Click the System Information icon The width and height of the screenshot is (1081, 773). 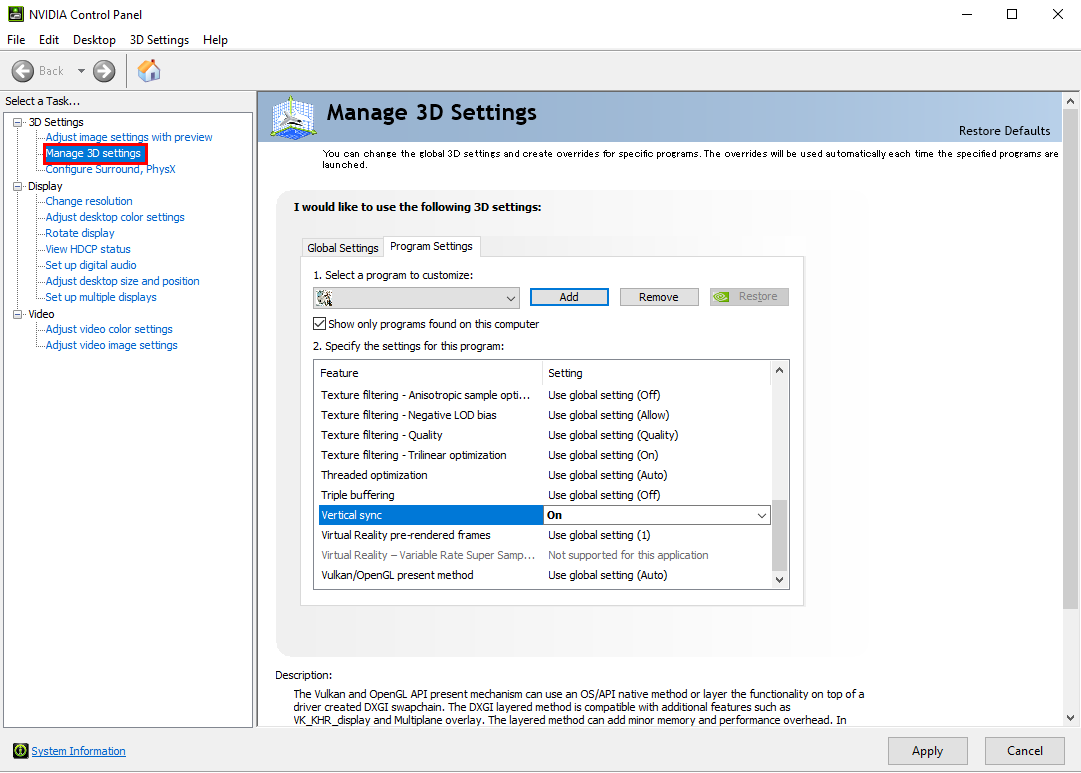pyautogui.click(x=21, y=751)
